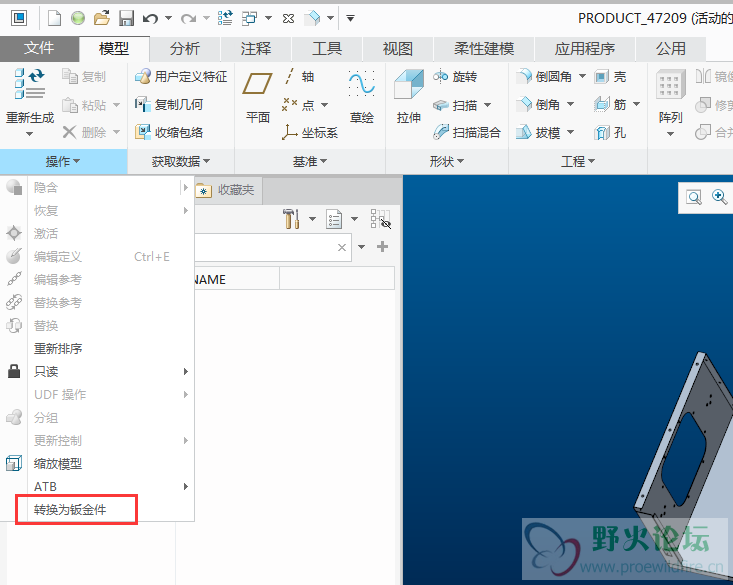This screenshot has height=585, width=733.
Task: Click the Undo arrow icon
Action: [151, 18]
